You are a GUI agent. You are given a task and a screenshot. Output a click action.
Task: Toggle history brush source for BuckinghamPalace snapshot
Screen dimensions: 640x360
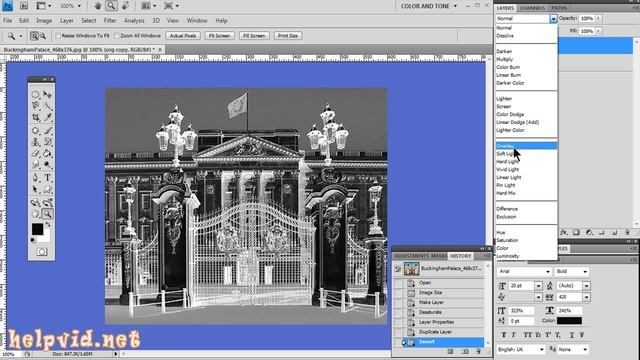click(398, 269)
